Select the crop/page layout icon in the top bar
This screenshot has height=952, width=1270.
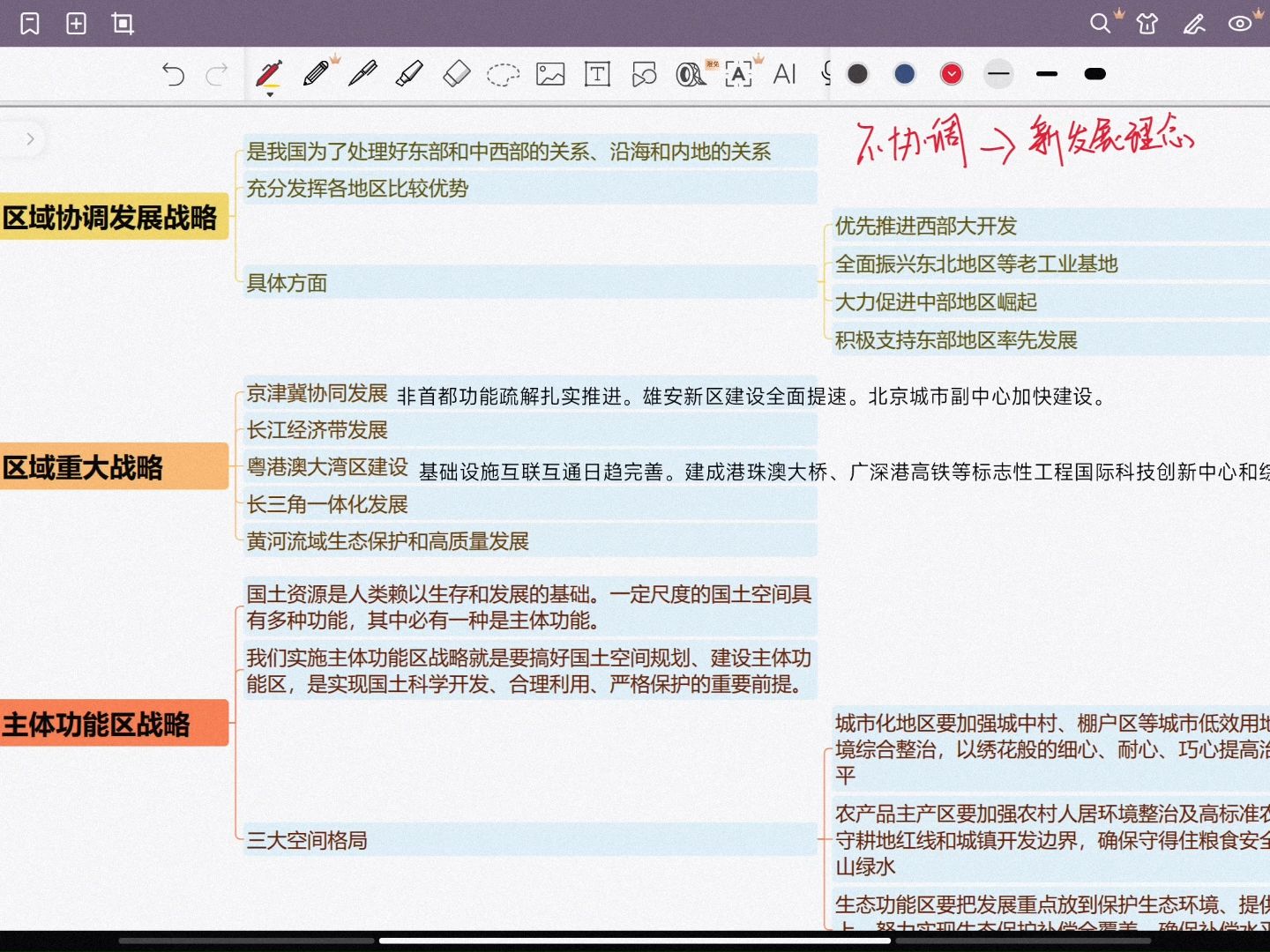[123, 24]
